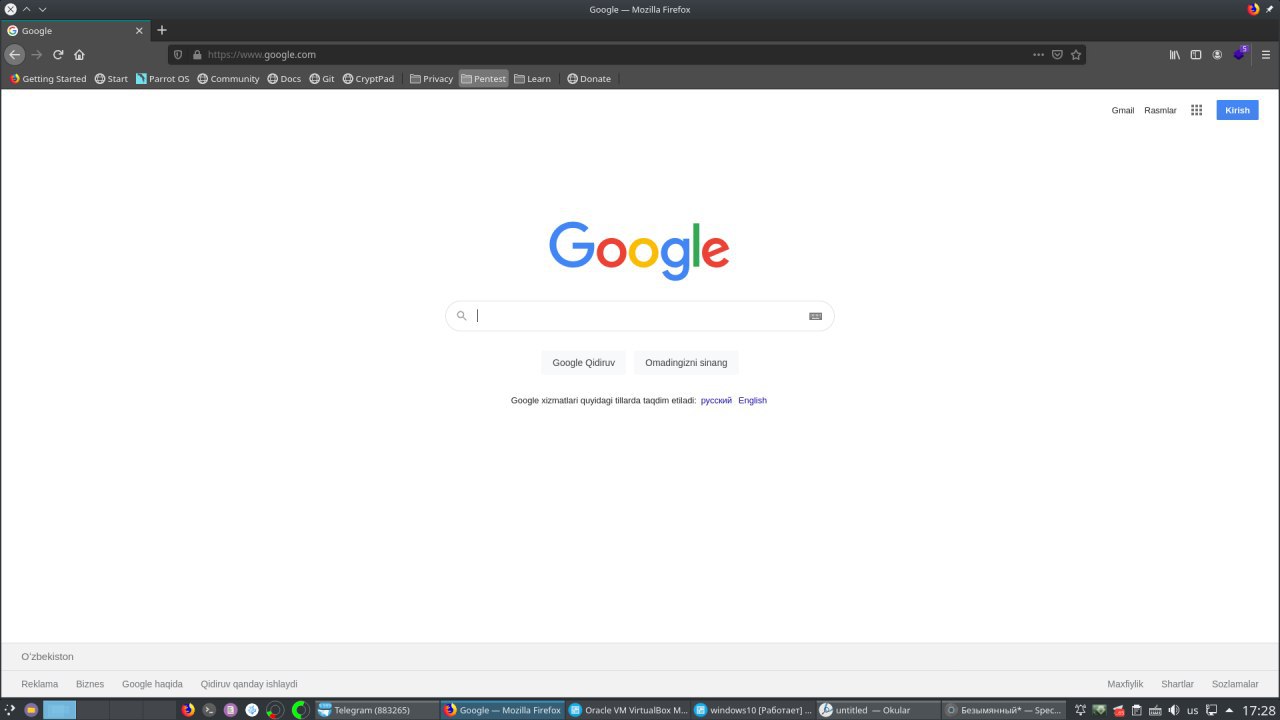Open the Parrot OS bookmark
Screen dimensions: 1280x720
(162, 79)
